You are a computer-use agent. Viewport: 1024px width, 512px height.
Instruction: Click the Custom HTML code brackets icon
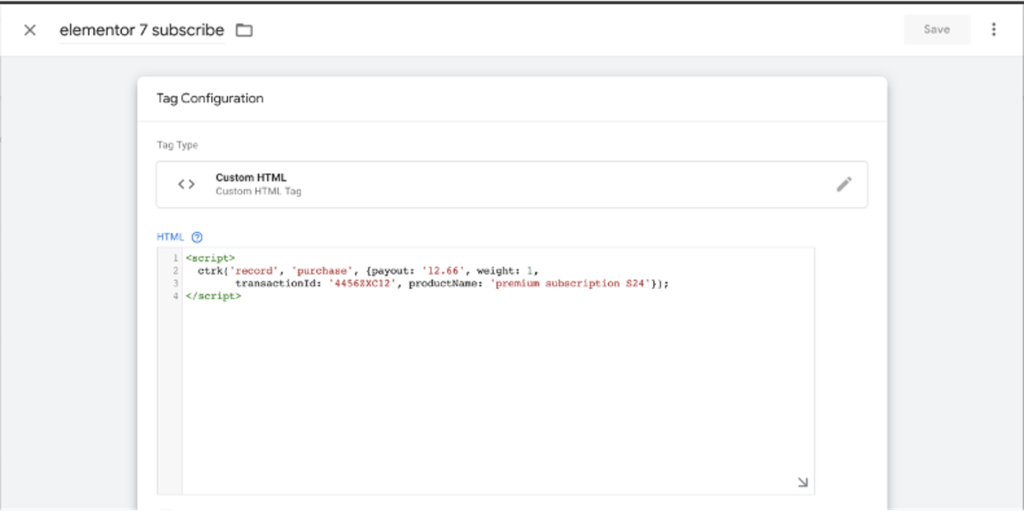(x=186, y=184)
